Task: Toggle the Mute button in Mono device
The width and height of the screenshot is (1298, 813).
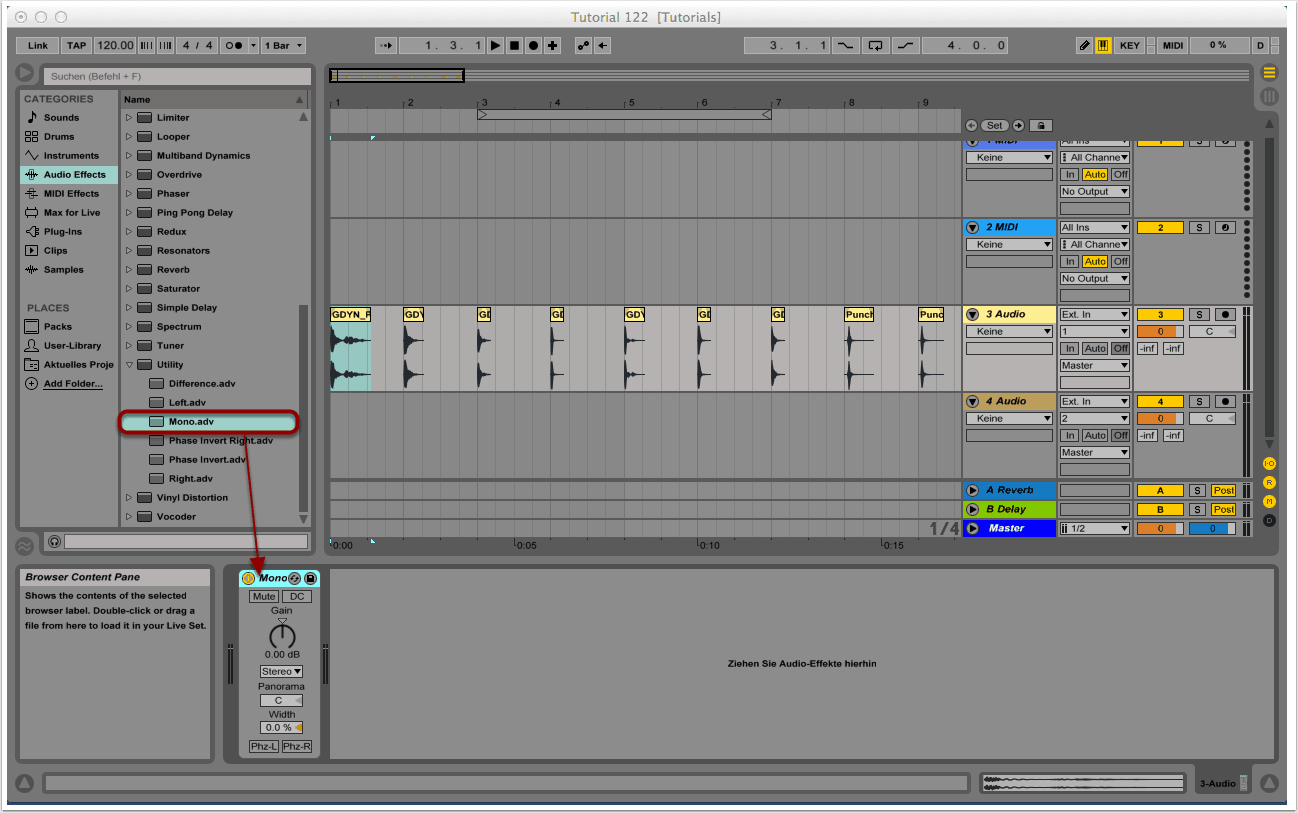Action: click(x=264, y=596)
